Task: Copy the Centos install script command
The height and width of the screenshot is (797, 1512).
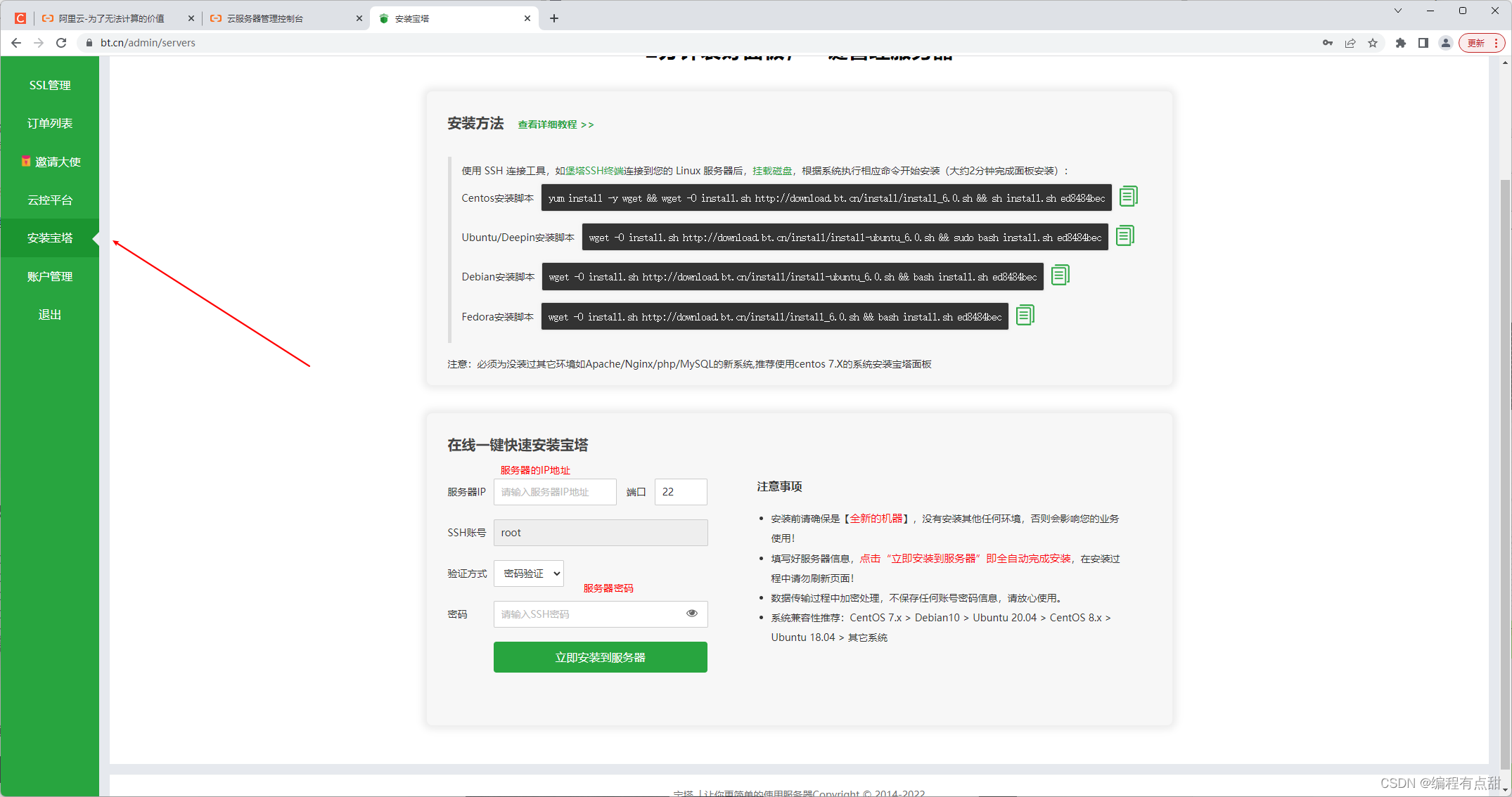Action: pos(1128,196)
